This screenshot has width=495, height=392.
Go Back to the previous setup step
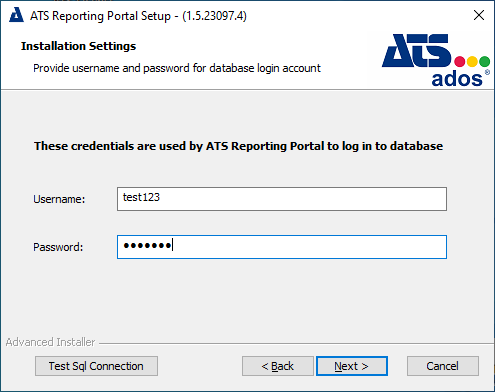point(278,366)
